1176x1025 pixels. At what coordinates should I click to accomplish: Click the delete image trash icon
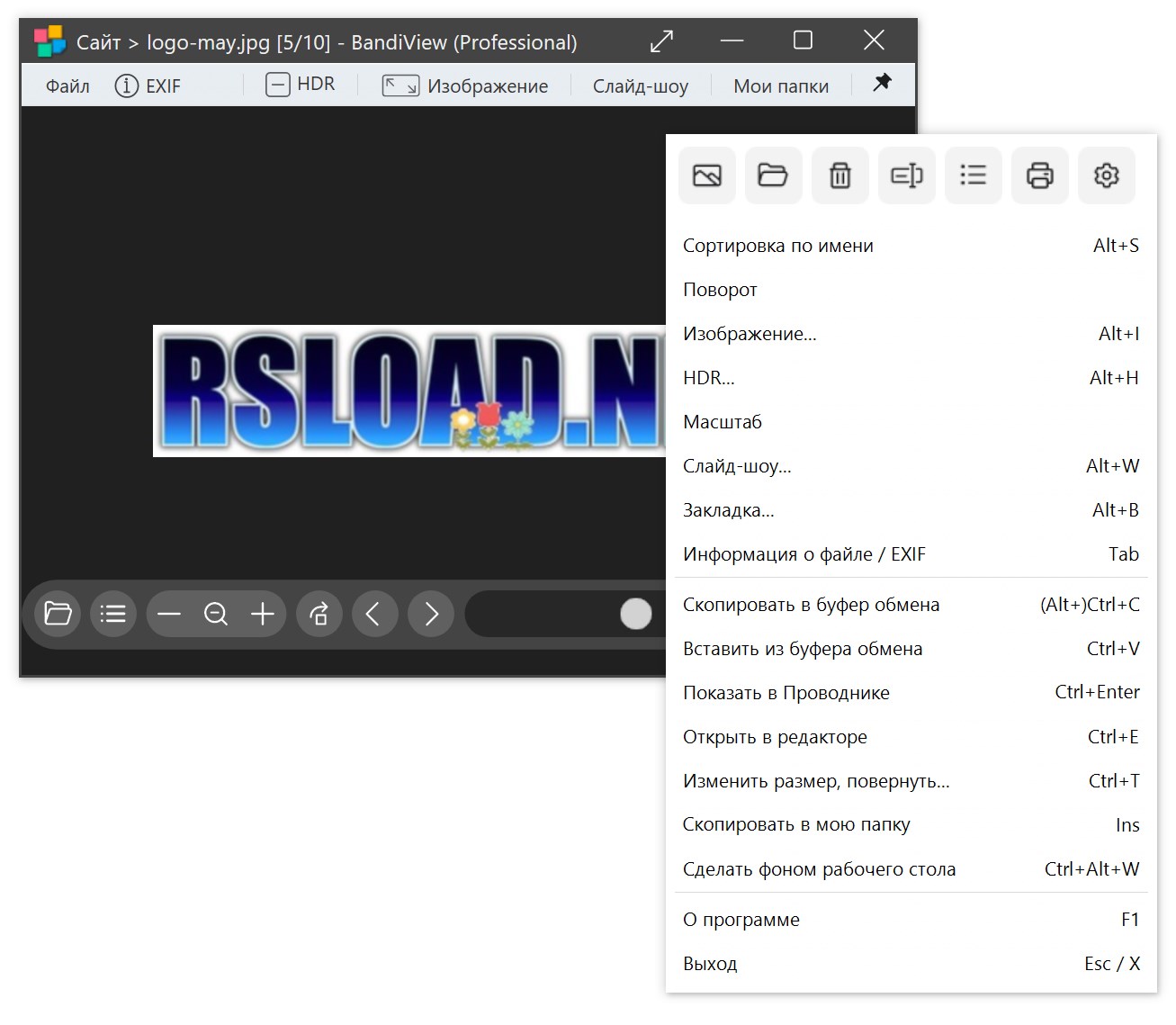click(x=839, y=175)
